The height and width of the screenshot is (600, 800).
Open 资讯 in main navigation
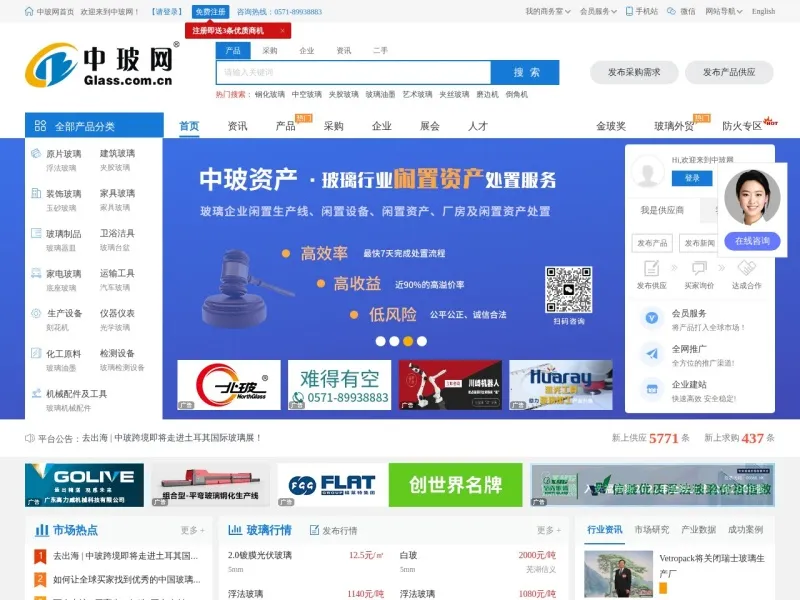[x=237, y=126]
